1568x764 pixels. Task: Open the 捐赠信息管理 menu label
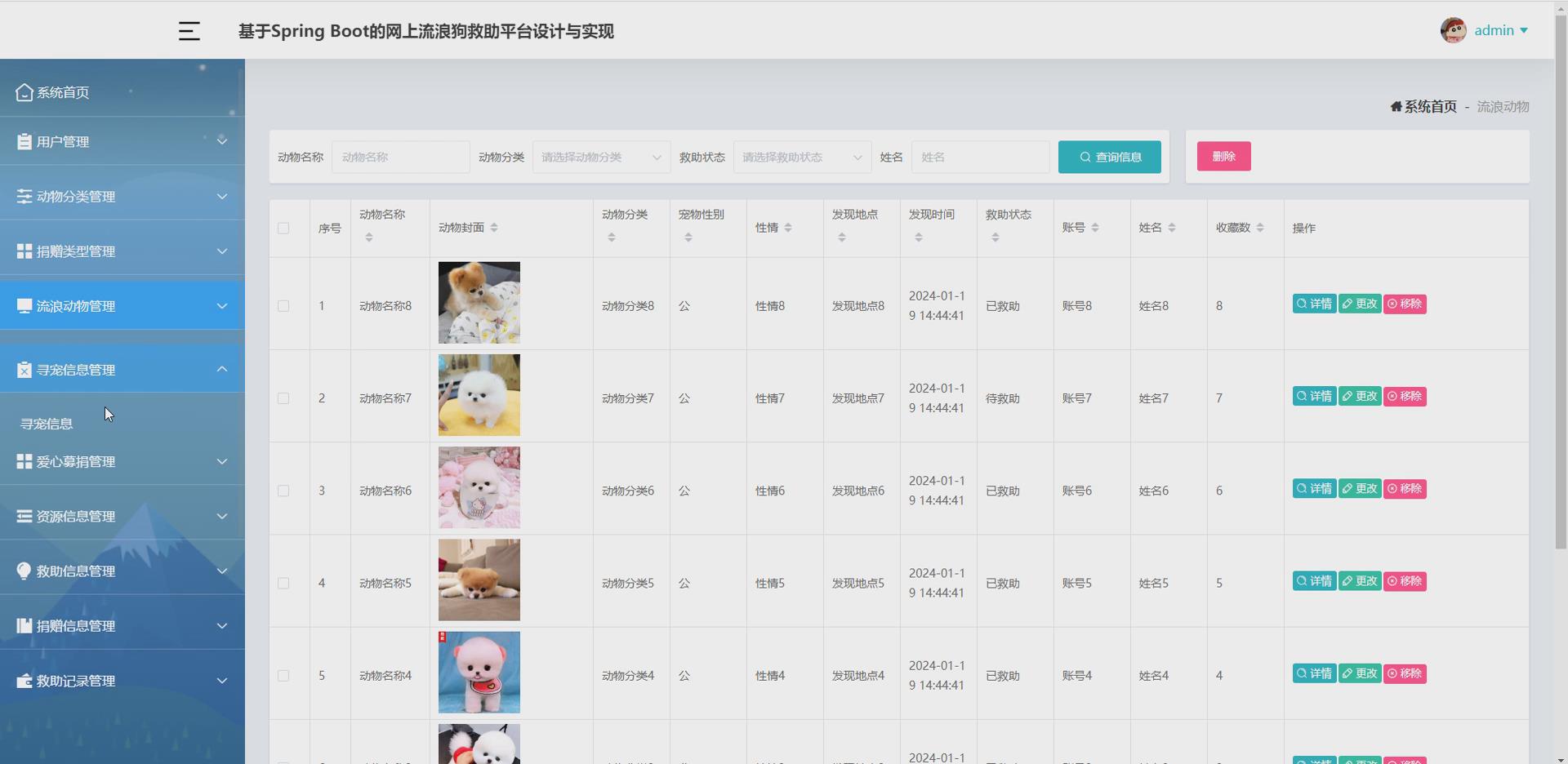[76, 626]
